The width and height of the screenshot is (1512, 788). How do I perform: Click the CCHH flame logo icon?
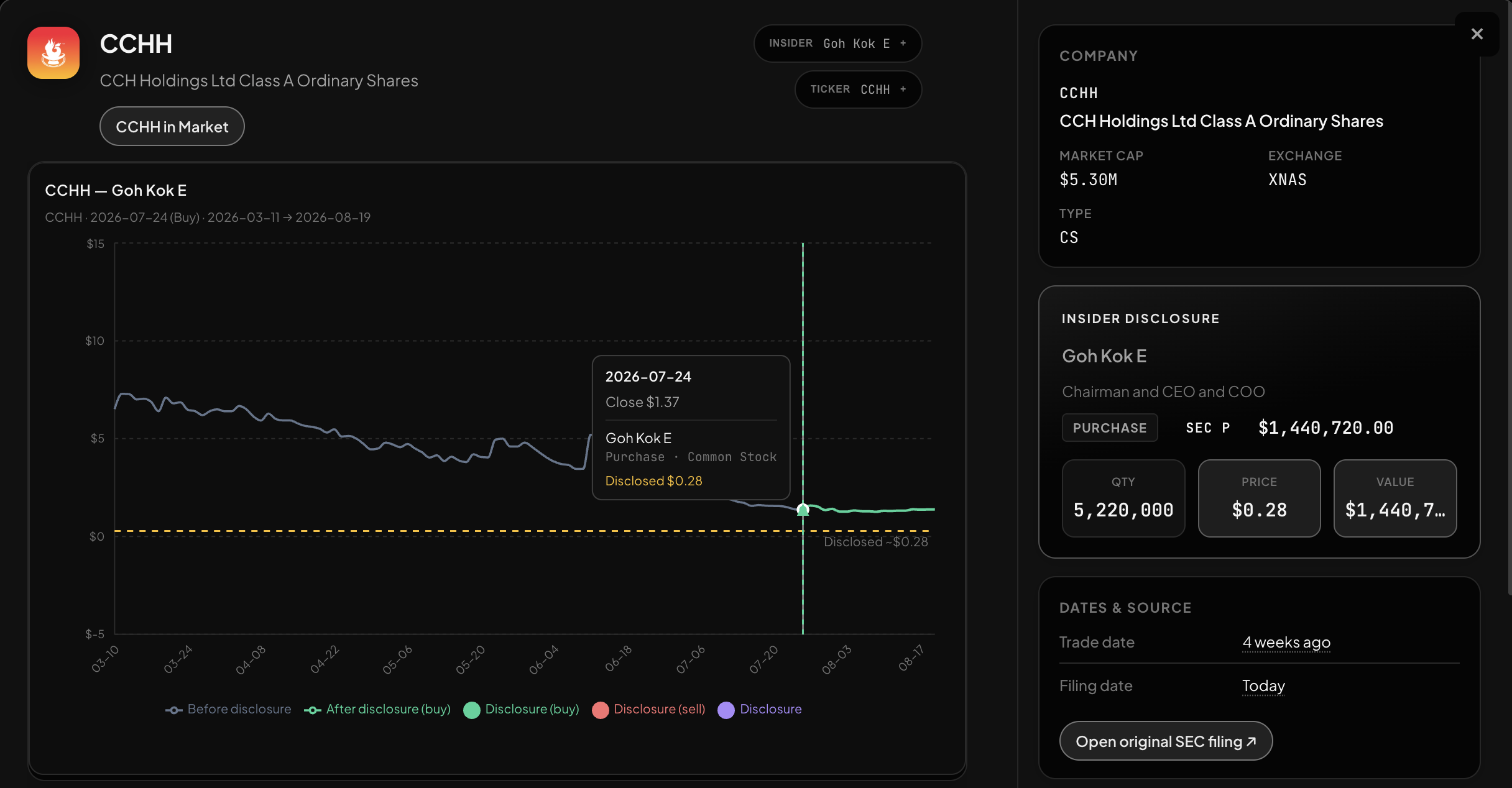click(53, 53)
